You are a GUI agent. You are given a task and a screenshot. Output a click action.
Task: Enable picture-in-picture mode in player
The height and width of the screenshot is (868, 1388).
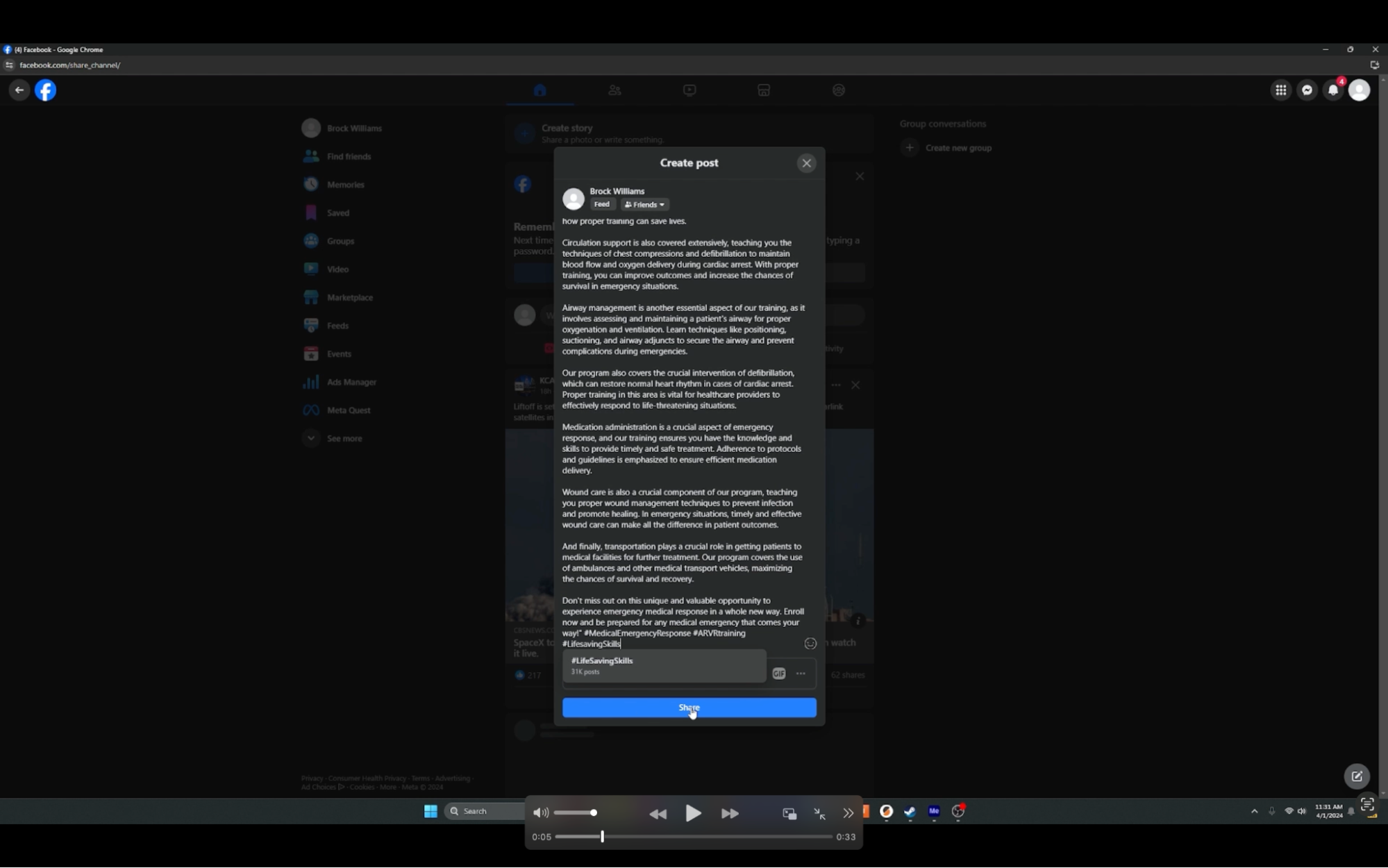(789, 814)
